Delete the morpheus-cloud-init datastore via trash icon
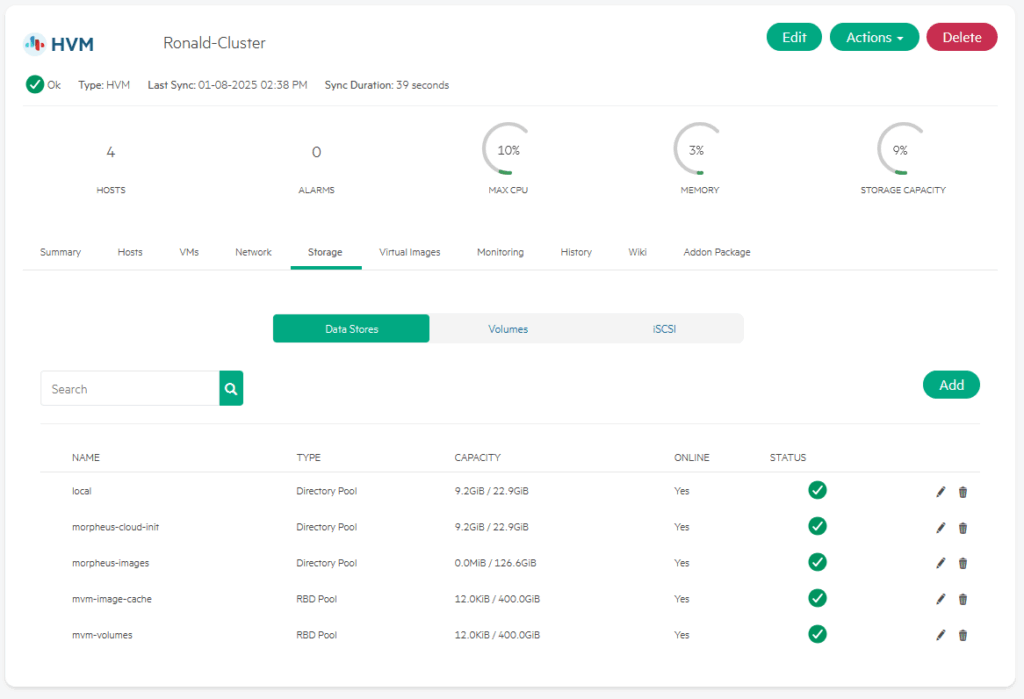 pyautogui.click(x=963, y=527)
